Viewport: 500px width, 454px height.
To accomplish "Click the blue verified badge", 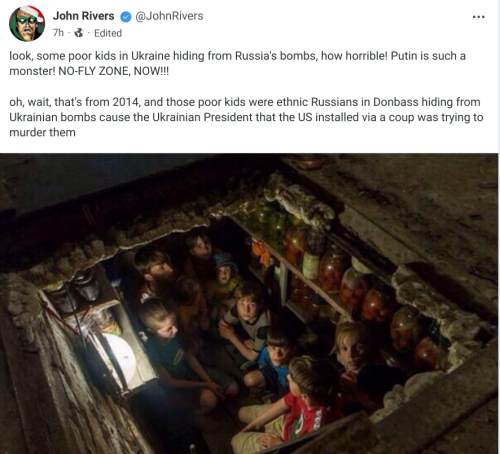I will pyautogui.click(x=125, y=16).
